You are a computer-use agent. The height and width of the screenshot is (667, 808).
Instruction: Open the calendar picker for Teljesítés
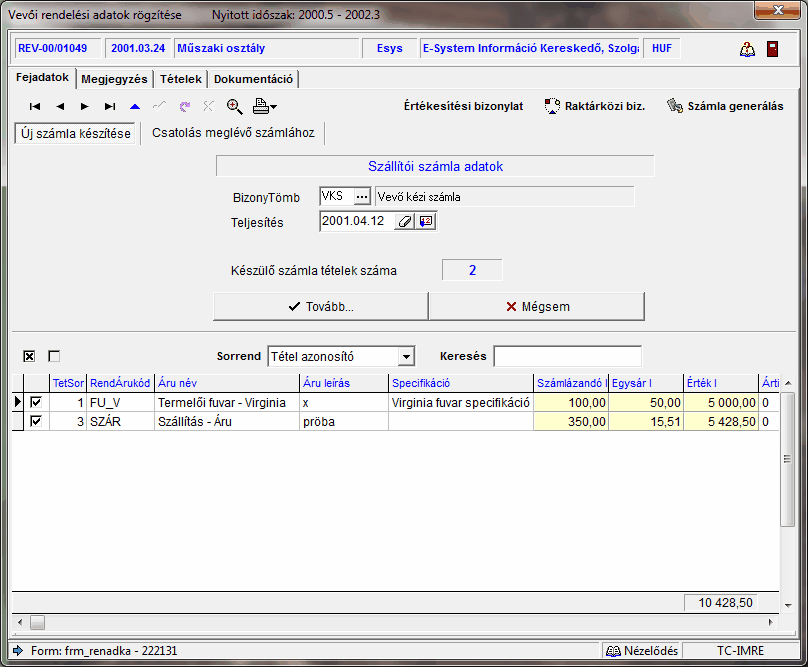(x=426, y=222)
